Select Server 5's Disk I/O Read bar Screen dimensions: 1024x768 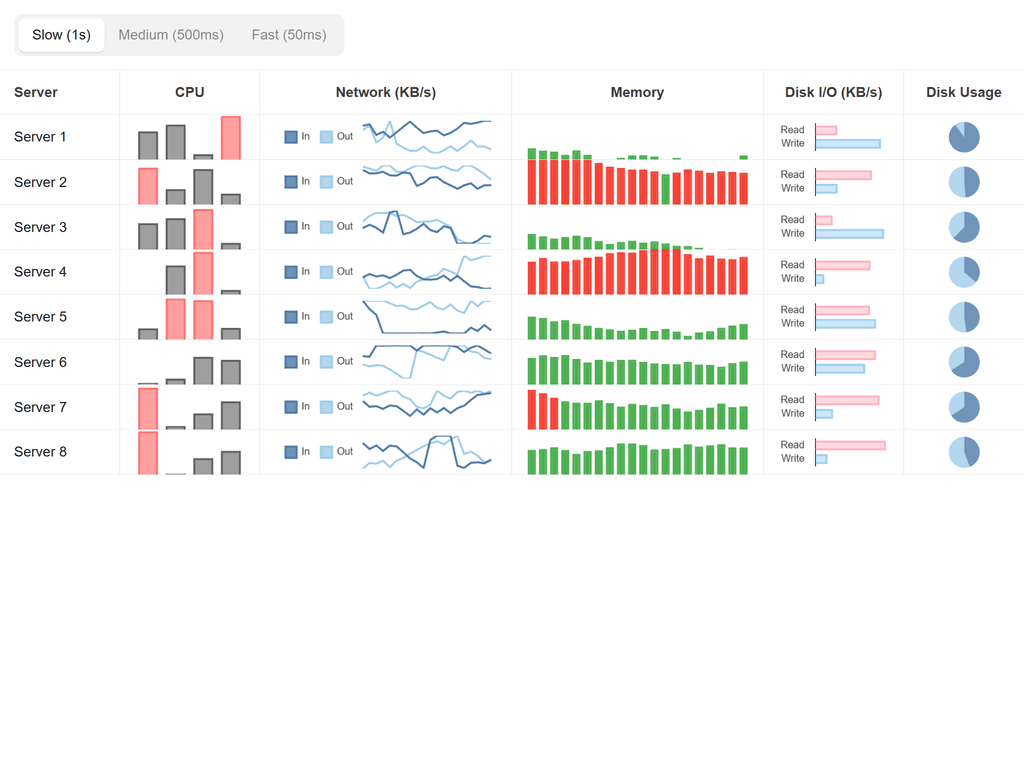pyautogui.click(x=845, y=309)
